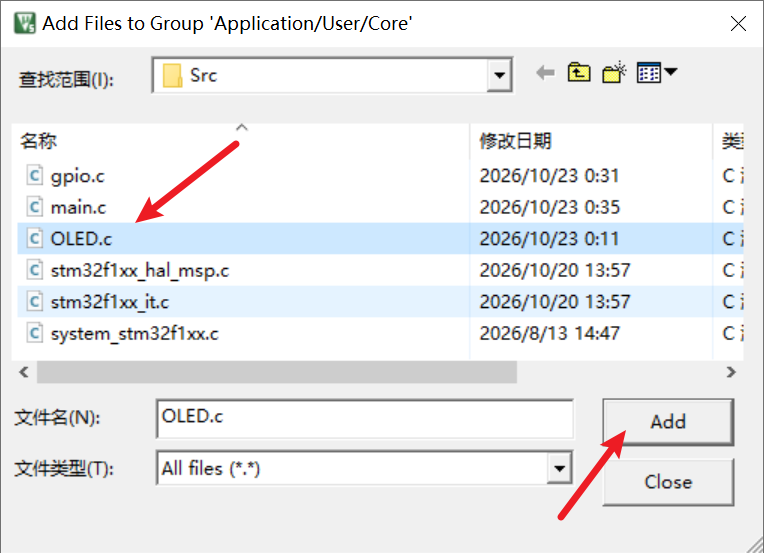The width and height of the screenshot is (764, 553).
Task: Click the Keil app icon in title bar
Action: coord(25,23)
